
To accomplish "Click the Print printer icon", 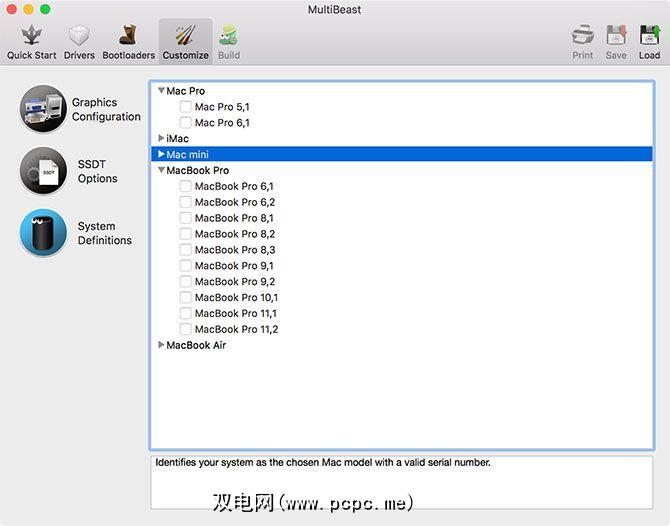I will pos(583,37).
